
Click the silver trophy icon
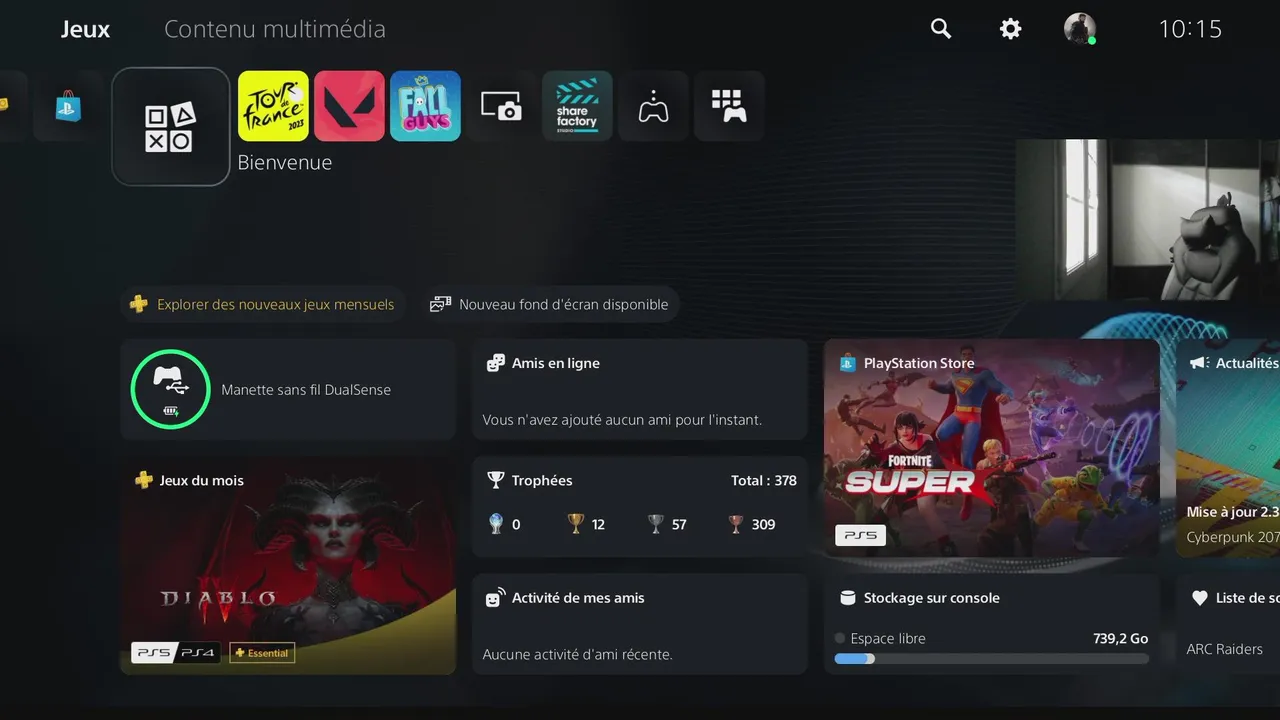pyautogui.click(x=655, y=523)
